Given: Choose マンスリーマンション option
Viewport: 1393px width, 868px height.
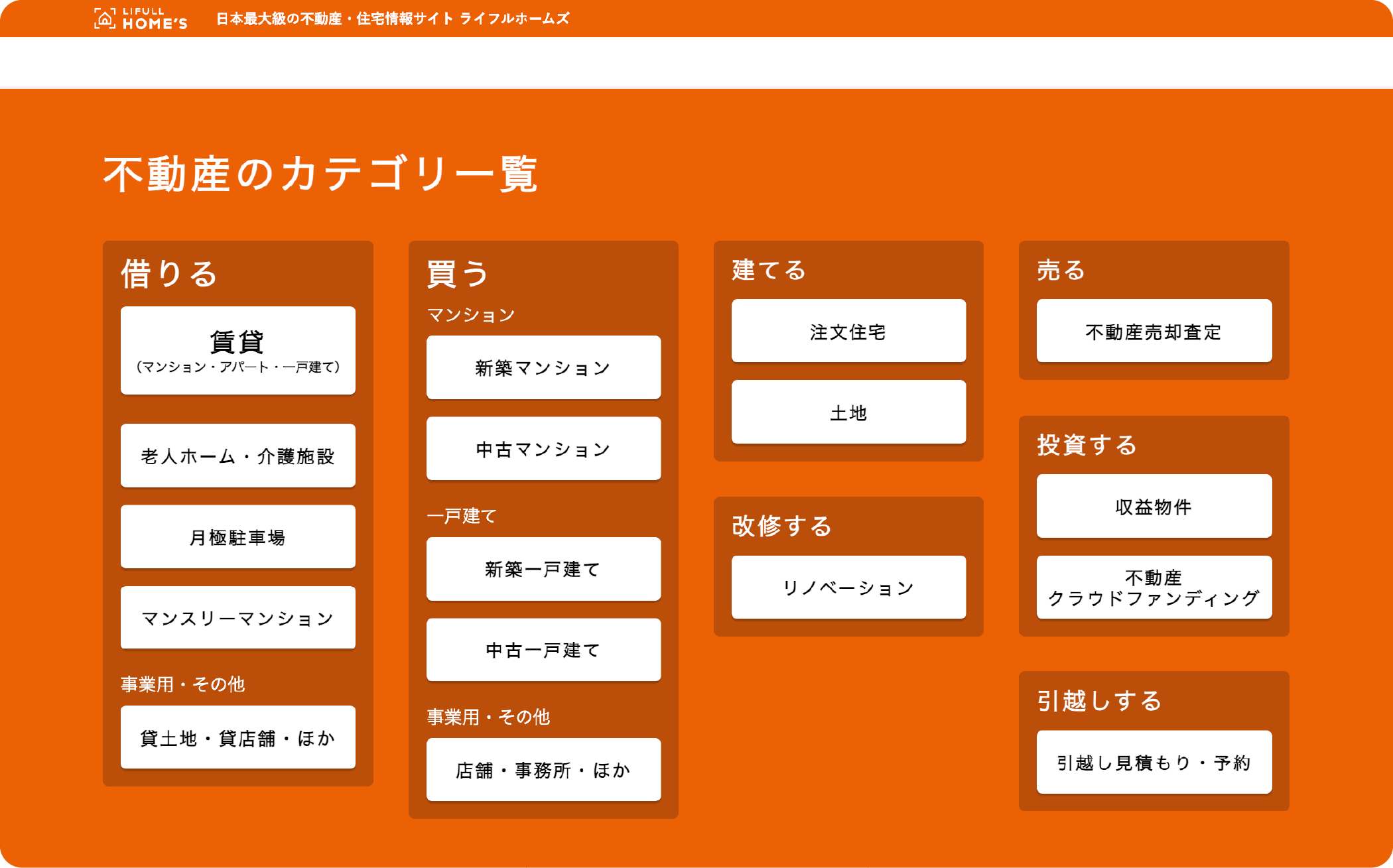Looking at the screenshot, I should [x=237, y=618].
